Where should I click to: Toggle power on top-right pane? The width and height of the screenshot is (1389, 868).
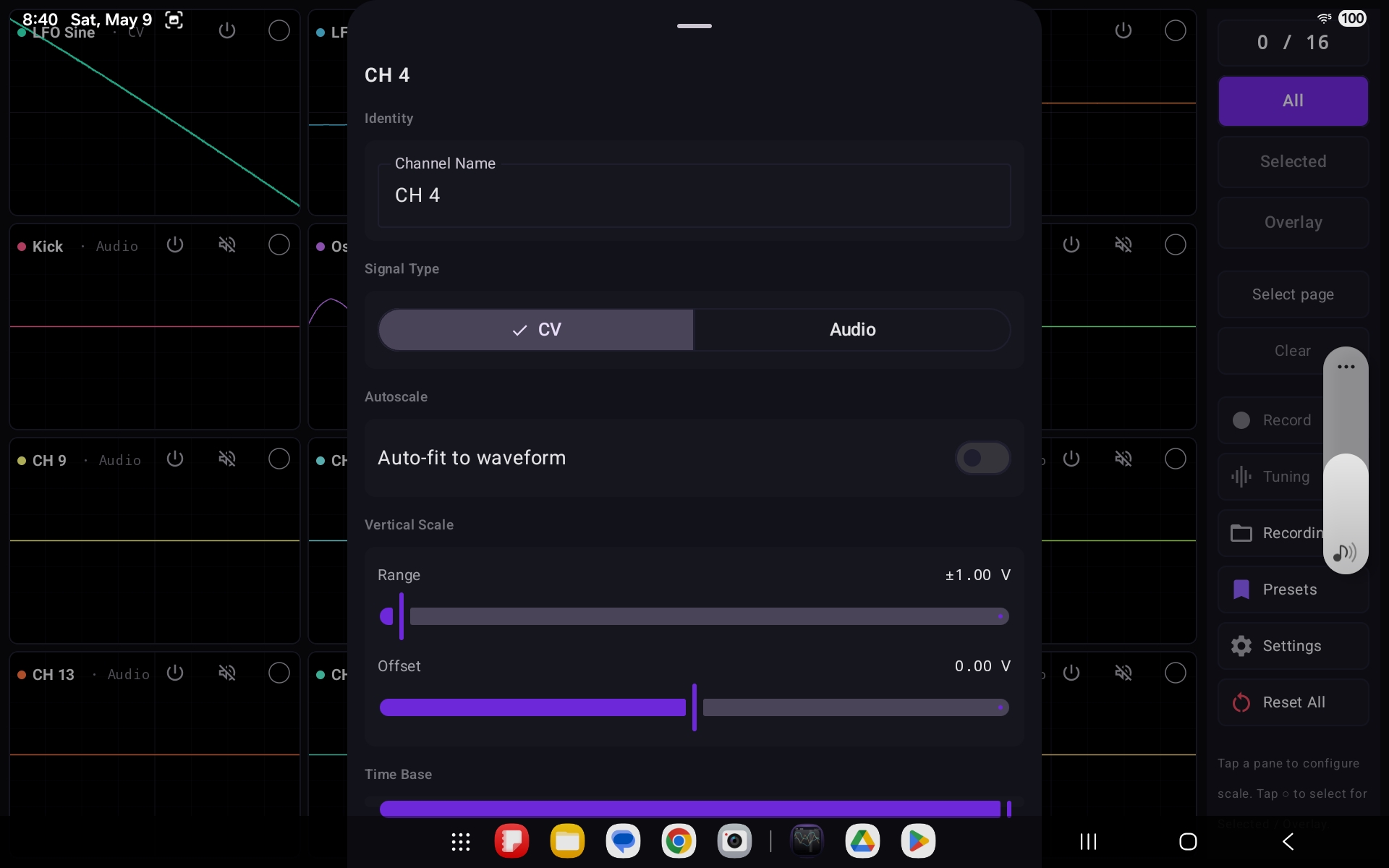[x=1123, y=30]
